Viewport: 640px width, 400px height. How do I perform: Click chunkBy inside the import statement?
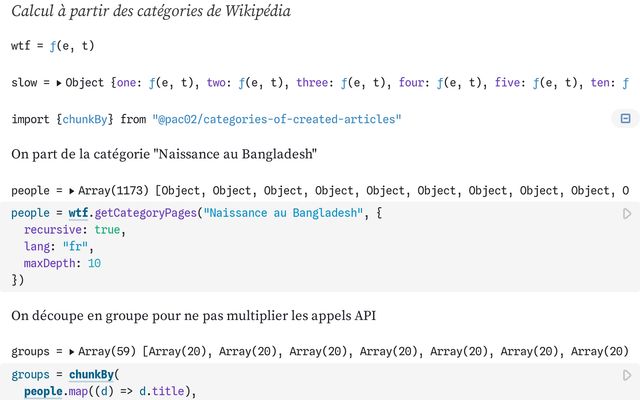pos(87,119)
